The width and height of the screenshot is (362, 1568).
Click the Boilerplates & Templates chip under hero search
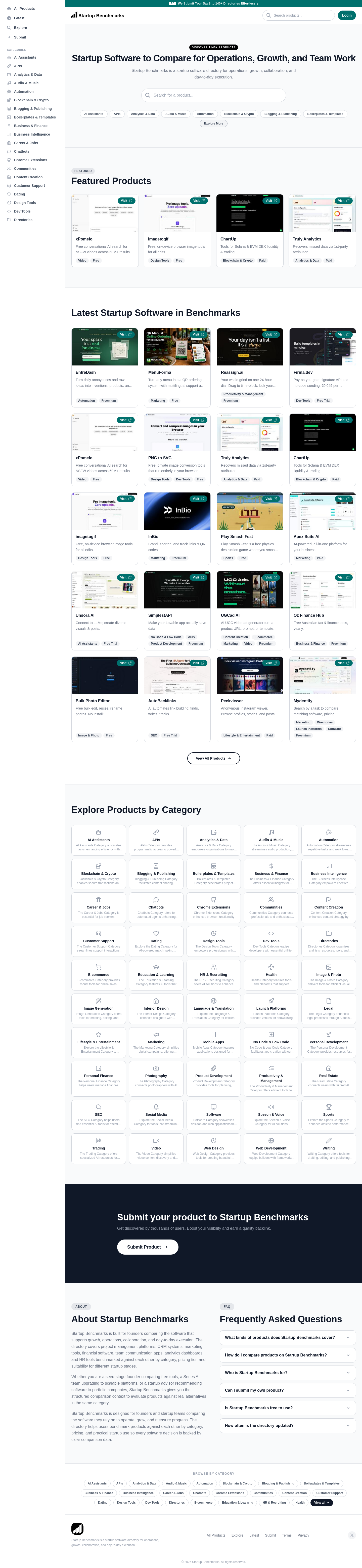(x=325, y=114)
